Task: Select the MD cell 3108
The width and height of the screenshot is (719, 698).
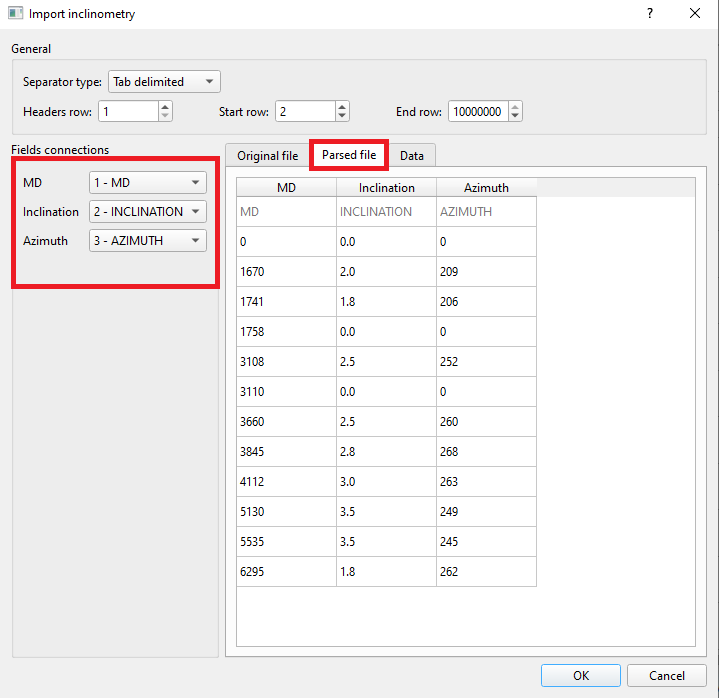Action: pyautogui.click(x=287, y=361)
